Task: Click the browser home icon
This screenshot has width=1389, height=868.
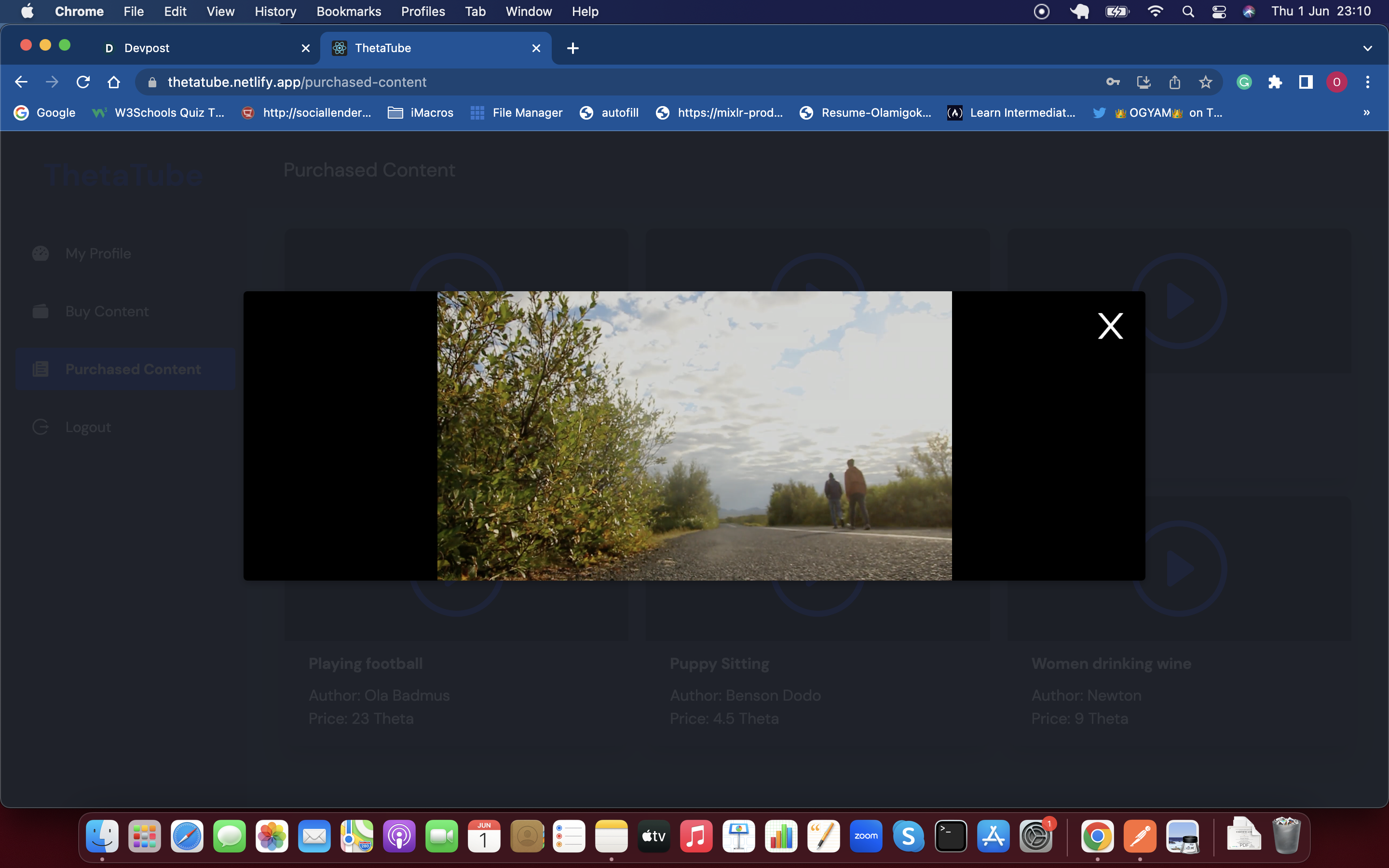Action: [114, 82]
